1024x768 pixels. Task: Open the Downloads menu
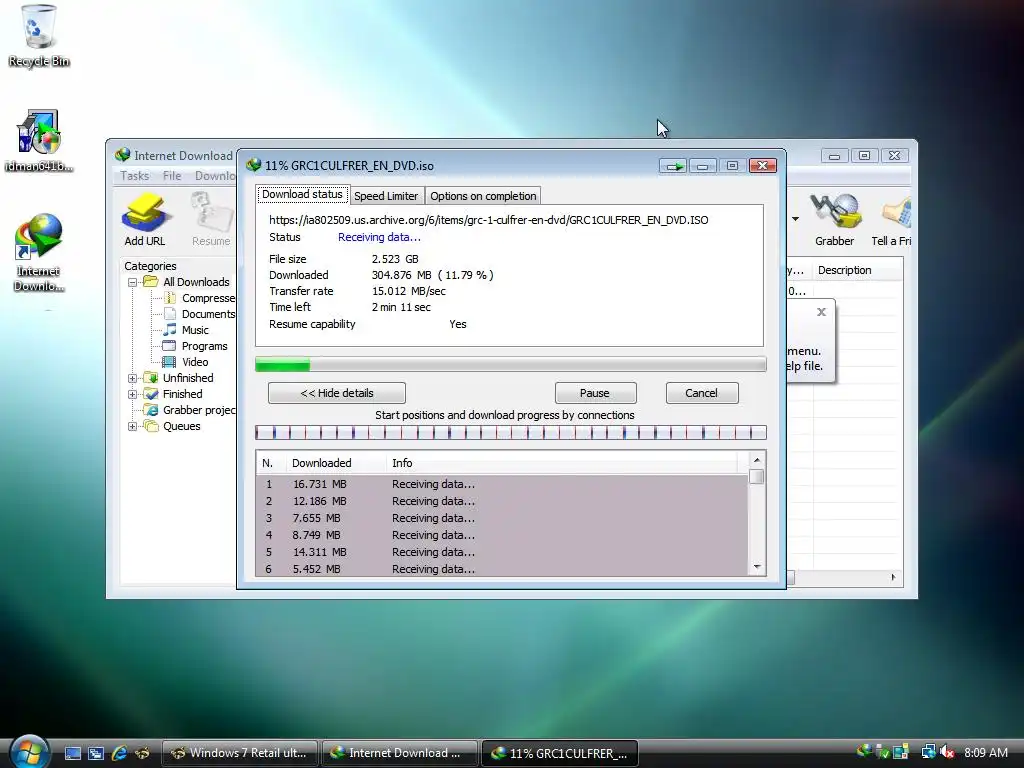[215, 176]
